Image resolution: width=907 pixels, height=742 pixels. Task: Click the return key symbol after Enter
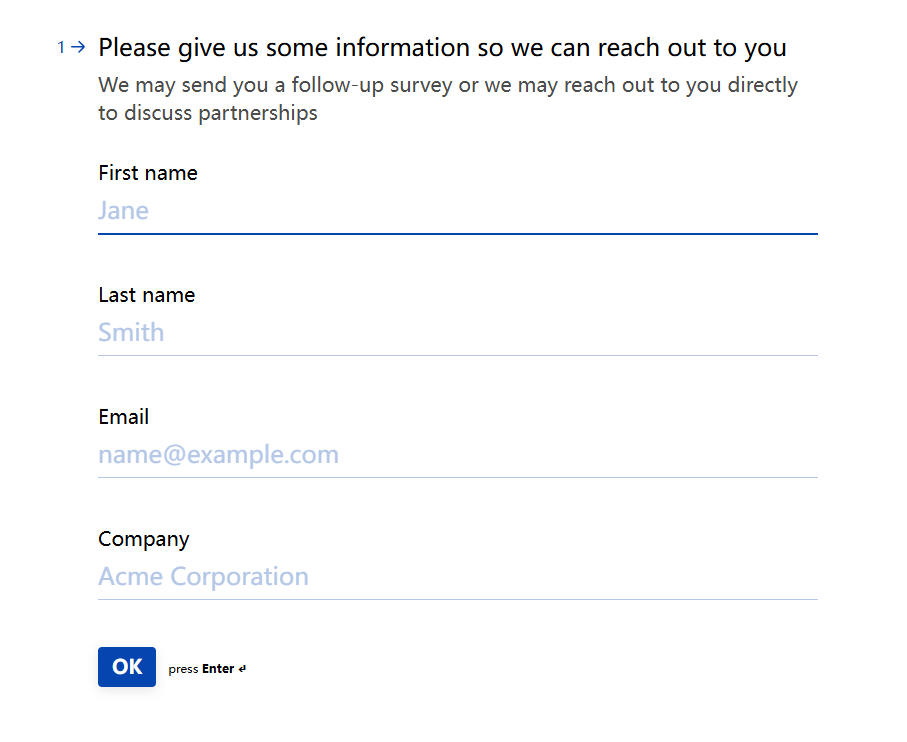[243, 669]
